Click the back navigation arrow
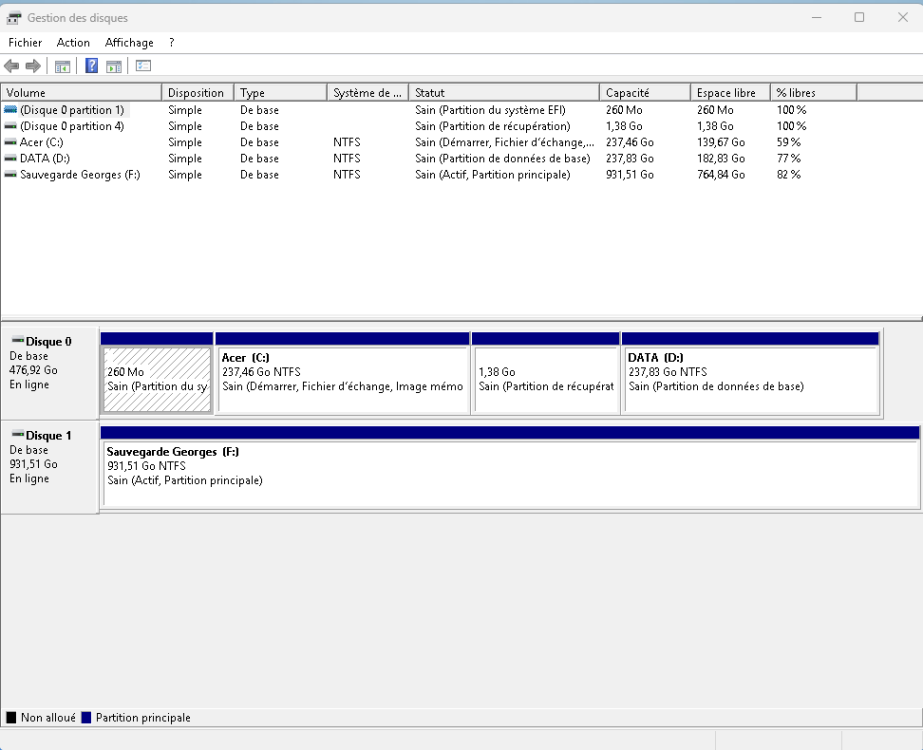The image size is (923, 750). coord(11,66)
